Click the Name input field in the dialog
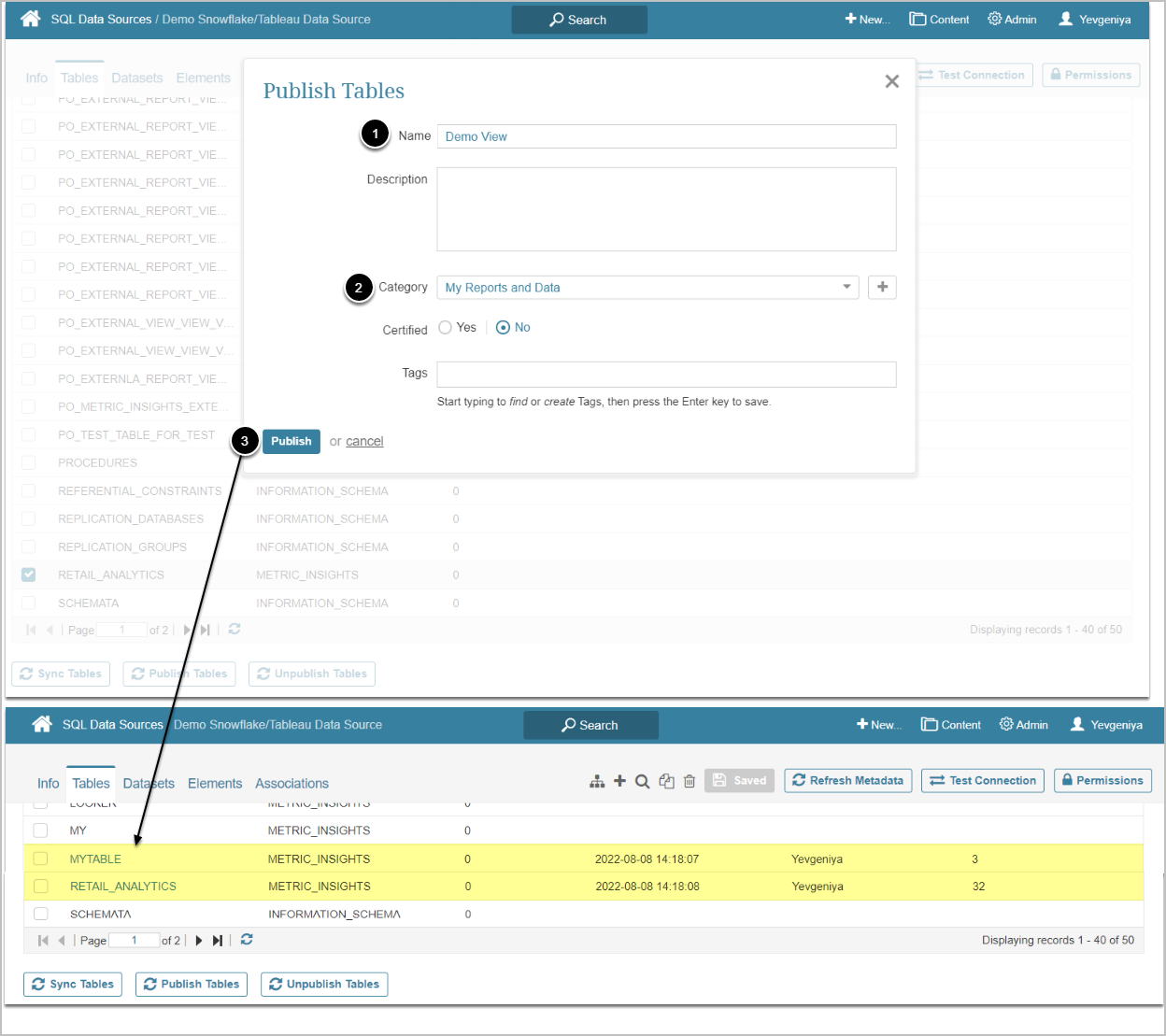Viewport: 1166px width, 1036px height. pyautogui.click(x=666, y=136)
